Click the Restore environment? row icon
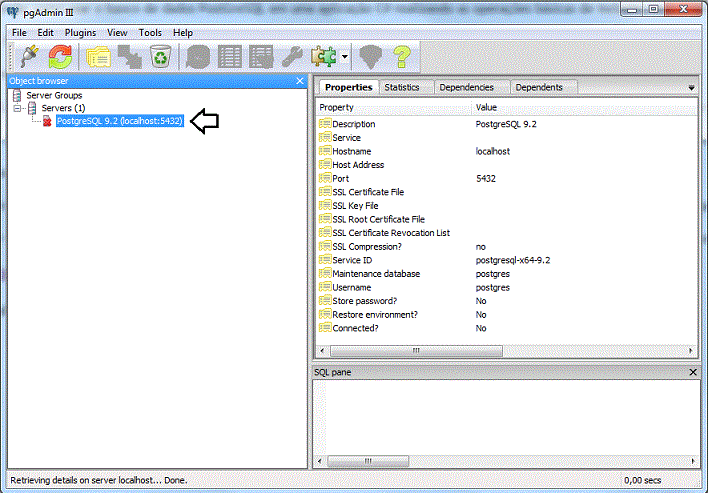 [325, 314]
